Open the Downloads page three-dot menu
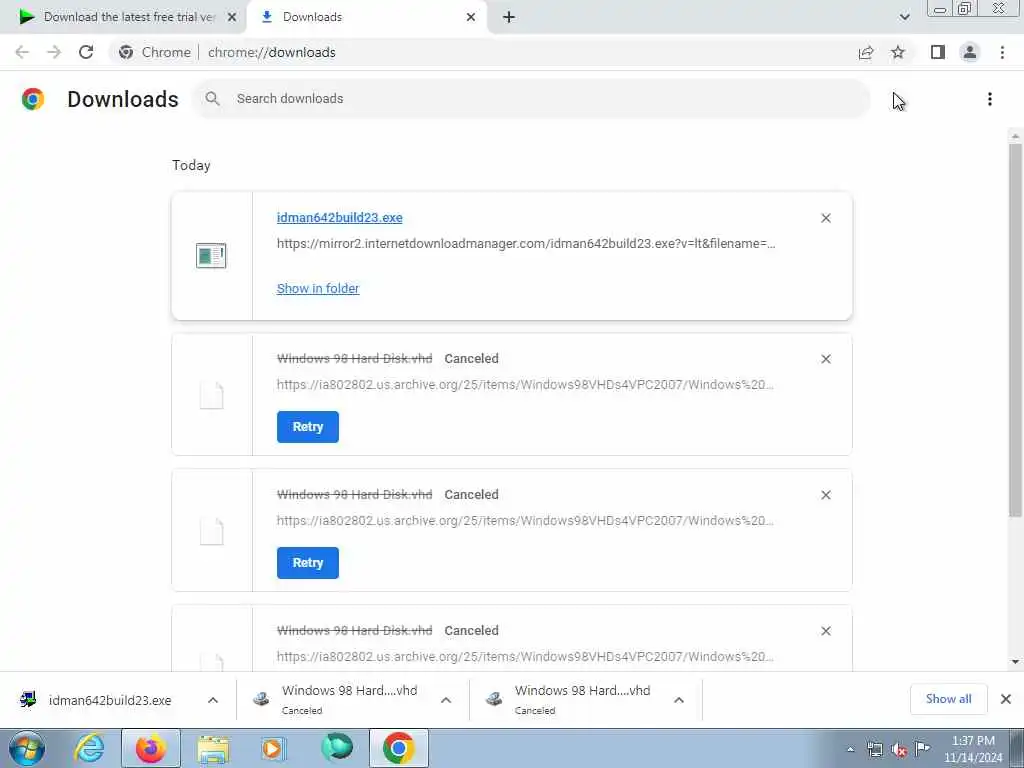 [990, 99]
